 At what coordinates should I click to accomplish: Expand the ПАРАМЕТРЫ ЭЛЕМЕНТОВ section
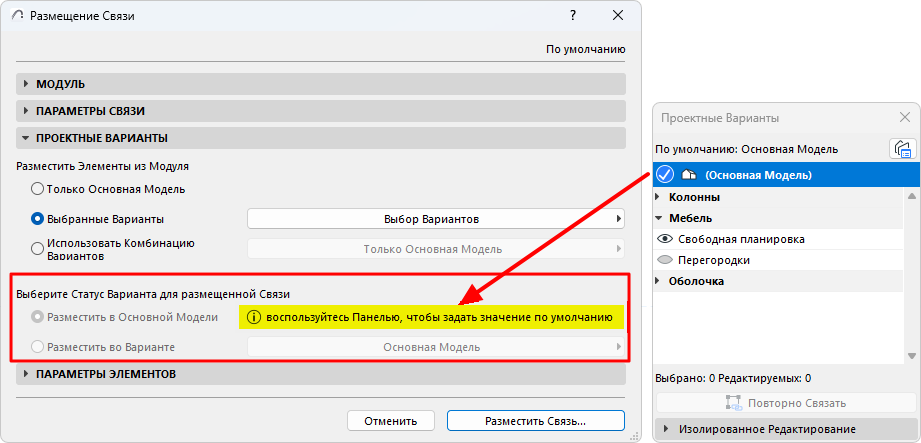[320, 374]
